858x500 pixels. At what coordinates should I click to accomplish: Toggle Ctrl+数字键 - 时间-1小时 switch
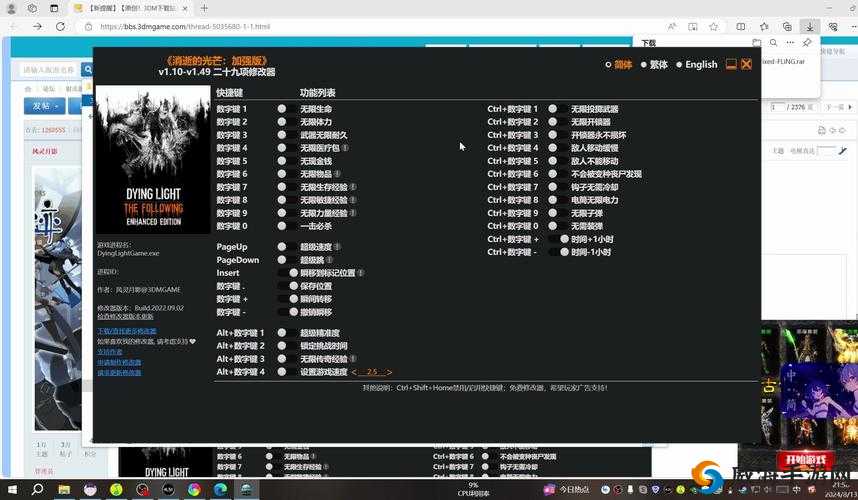(560, 252)
